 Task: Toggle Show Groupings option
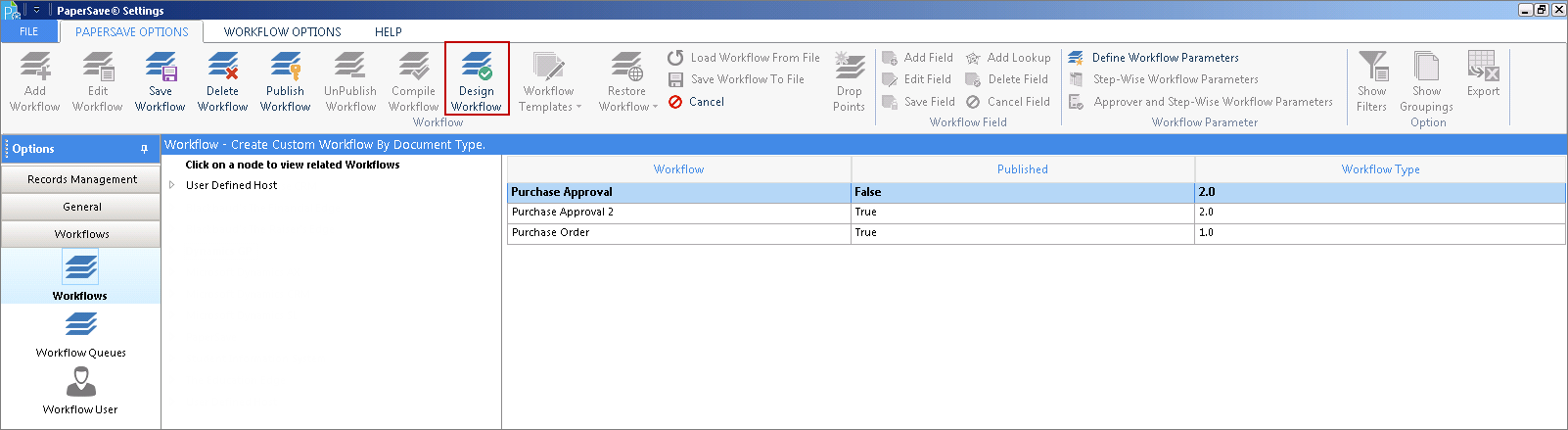coord(1426,81)
